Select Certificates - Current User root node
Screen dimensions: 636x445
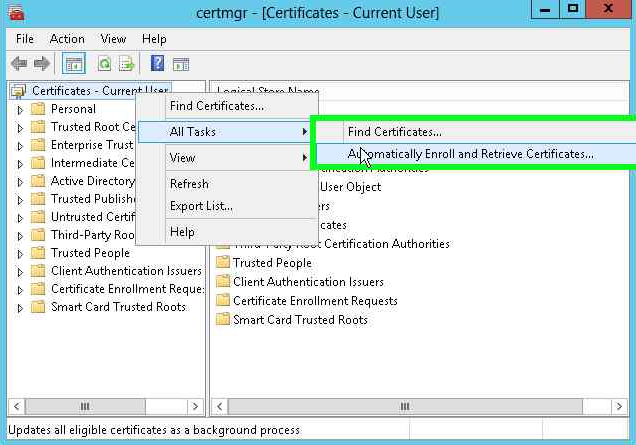[100, 90]
